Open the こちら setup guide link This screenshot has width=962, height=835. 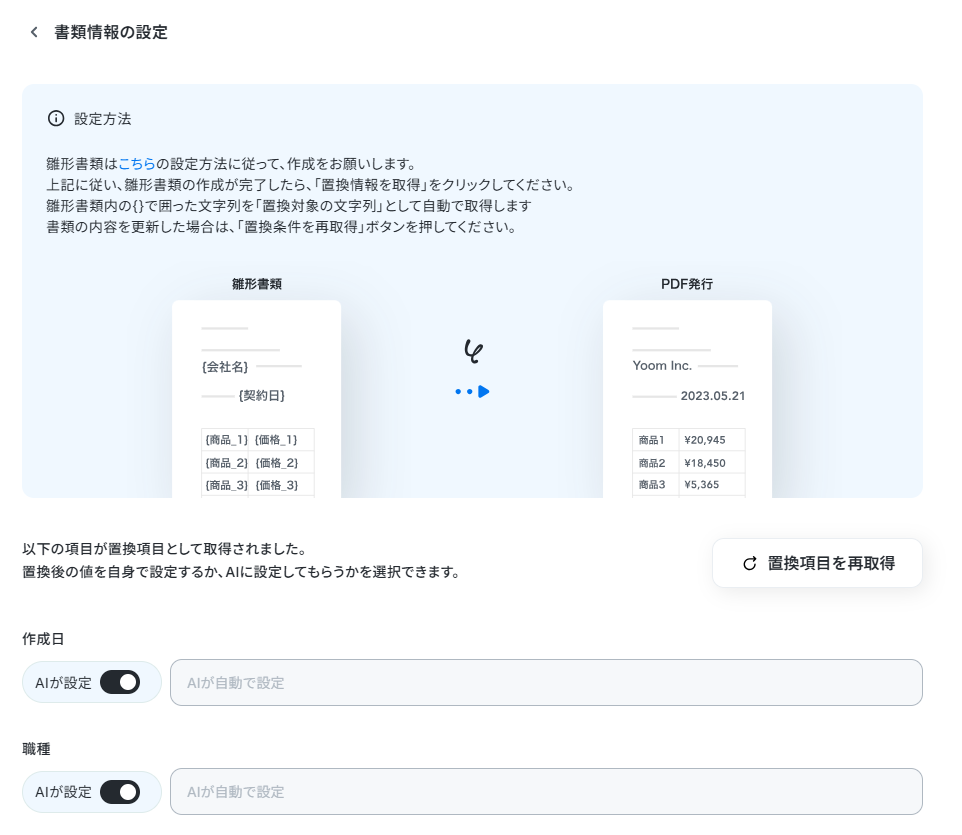point(137,164)
